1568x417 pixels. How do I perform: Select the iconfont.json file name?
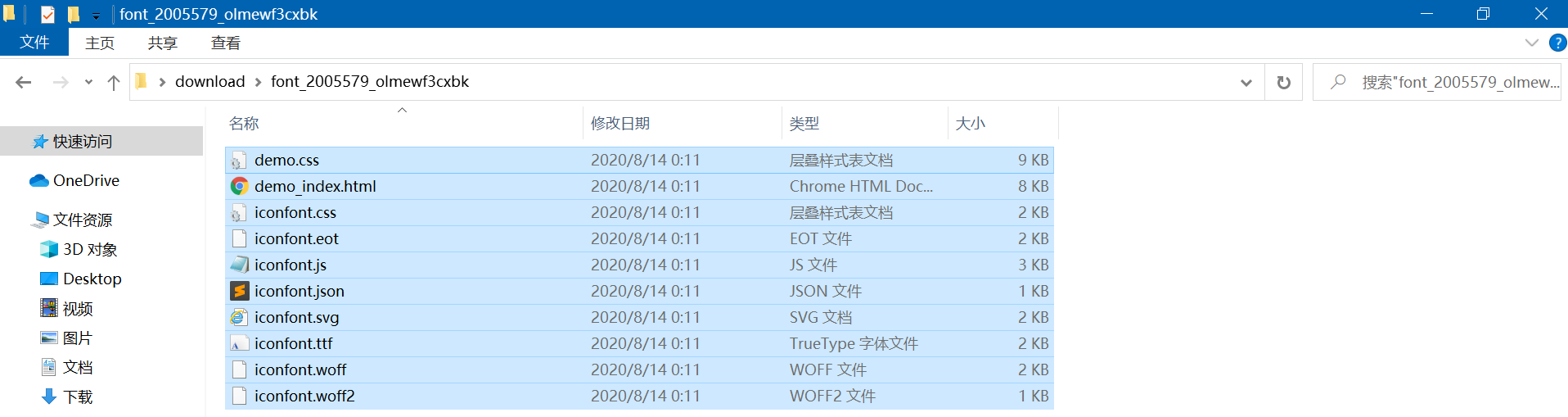300,292
